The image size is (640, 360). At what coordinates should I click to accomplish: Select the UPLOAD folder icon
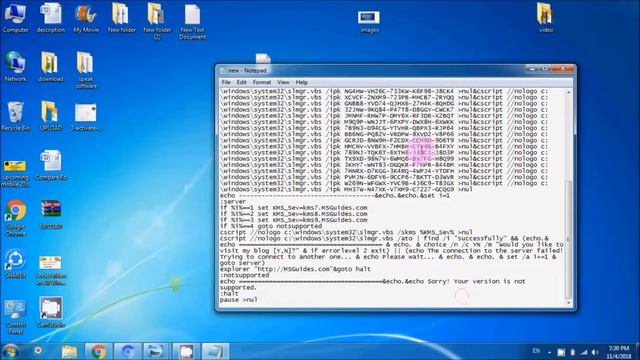pyautogui.click(x=51, y=116)
